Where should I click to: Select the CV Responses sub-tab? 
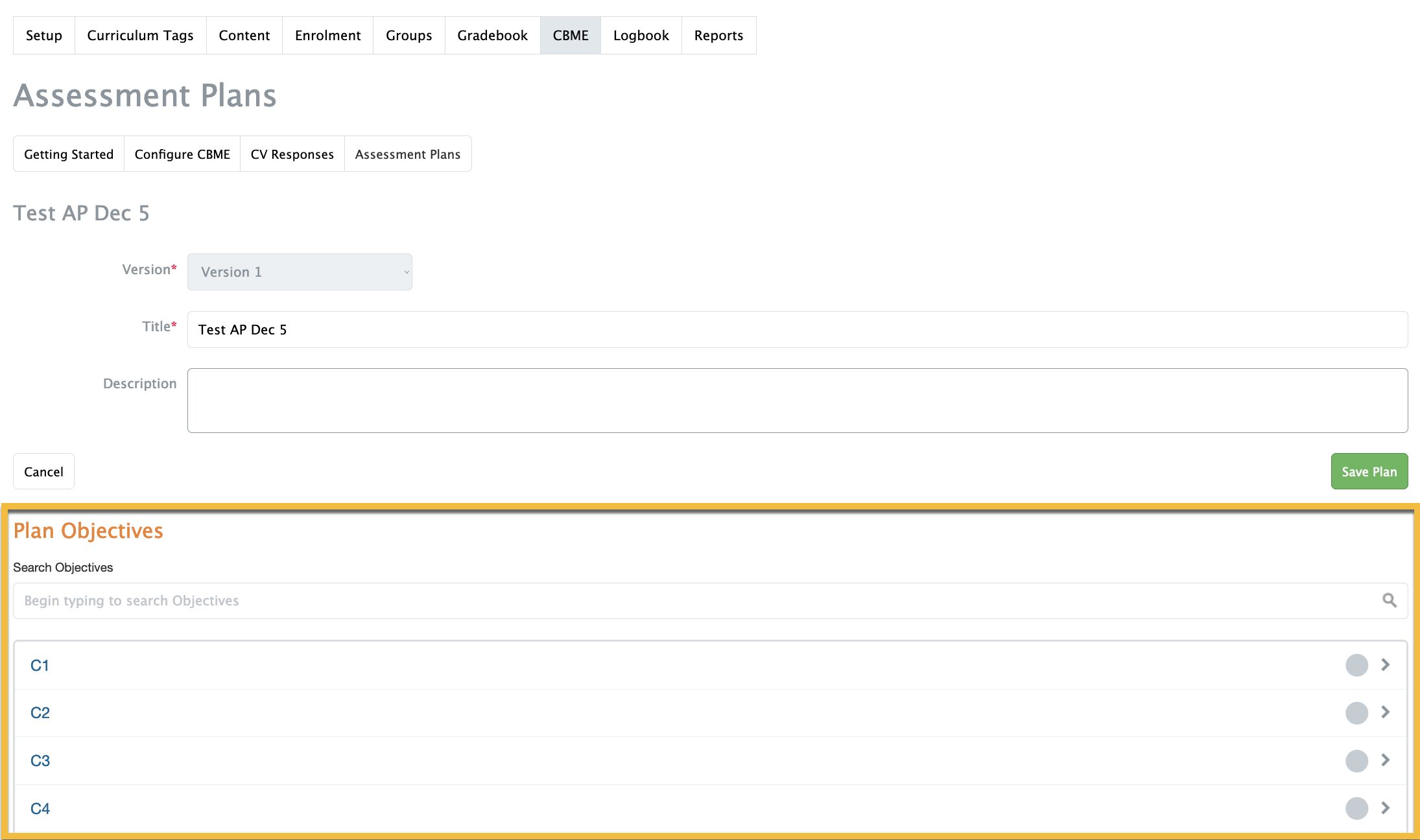pos(292,154)
